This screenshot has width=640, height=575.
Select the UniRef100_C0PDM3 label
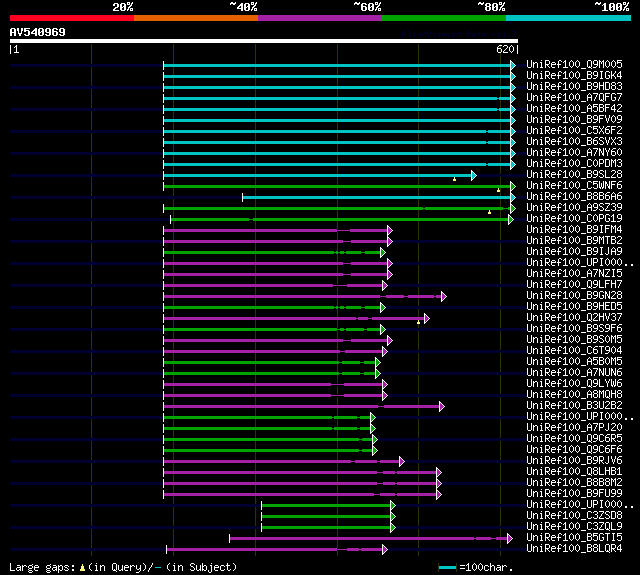pyautogui.click(x=574, y=164)
